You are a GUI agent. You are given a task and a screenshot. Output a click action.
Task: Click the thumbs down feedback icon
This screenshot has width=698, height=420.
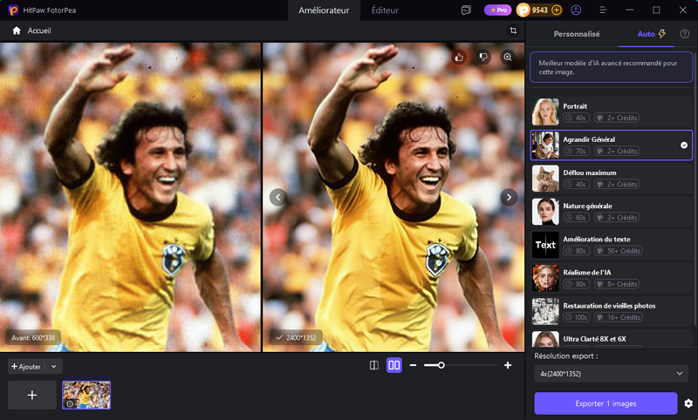pyautogui.click(x=483, y=57)
